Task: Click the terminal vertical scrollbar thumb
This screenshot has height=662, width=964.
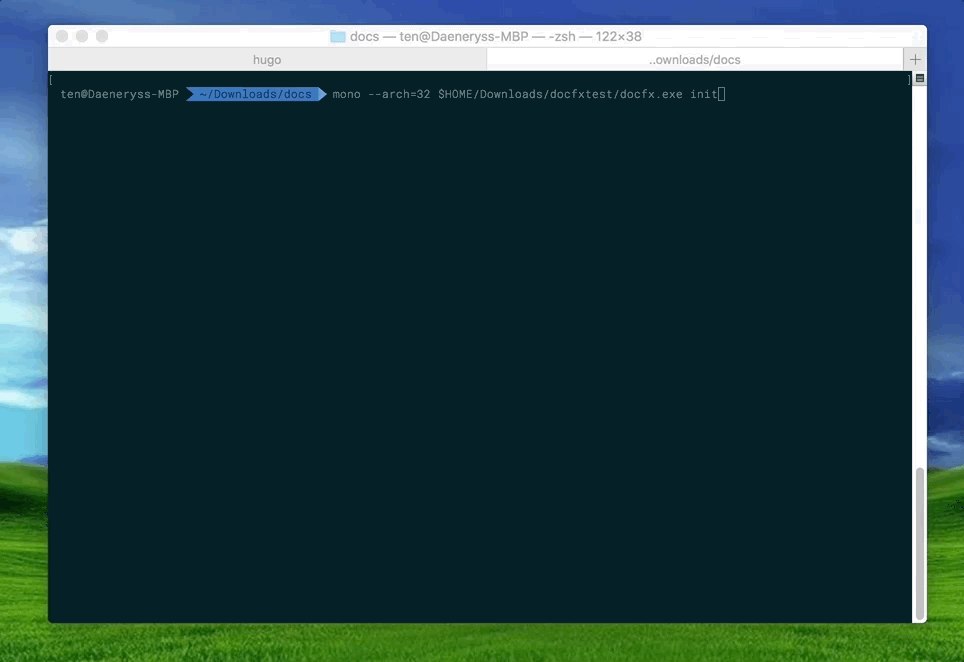Action: (x=920, y=543)
